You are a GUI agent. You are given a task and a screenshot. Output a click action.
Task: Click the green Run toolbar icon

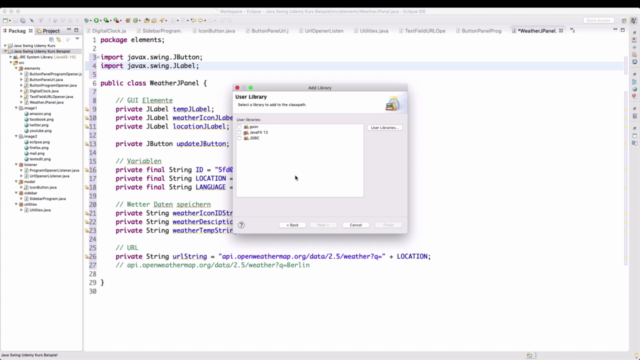[97, 20]
